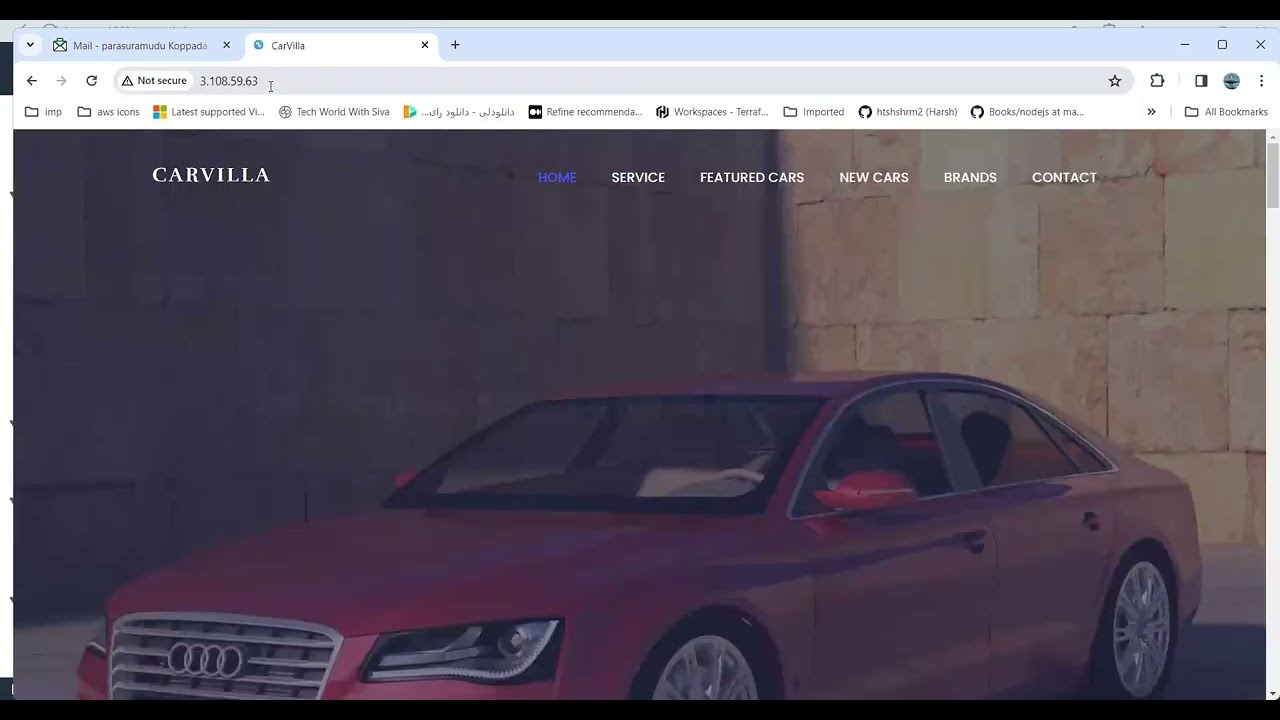Open the aws icons bookmarks folder
The width and height of the screenshot is (1280, 720).
pos(108,112)
